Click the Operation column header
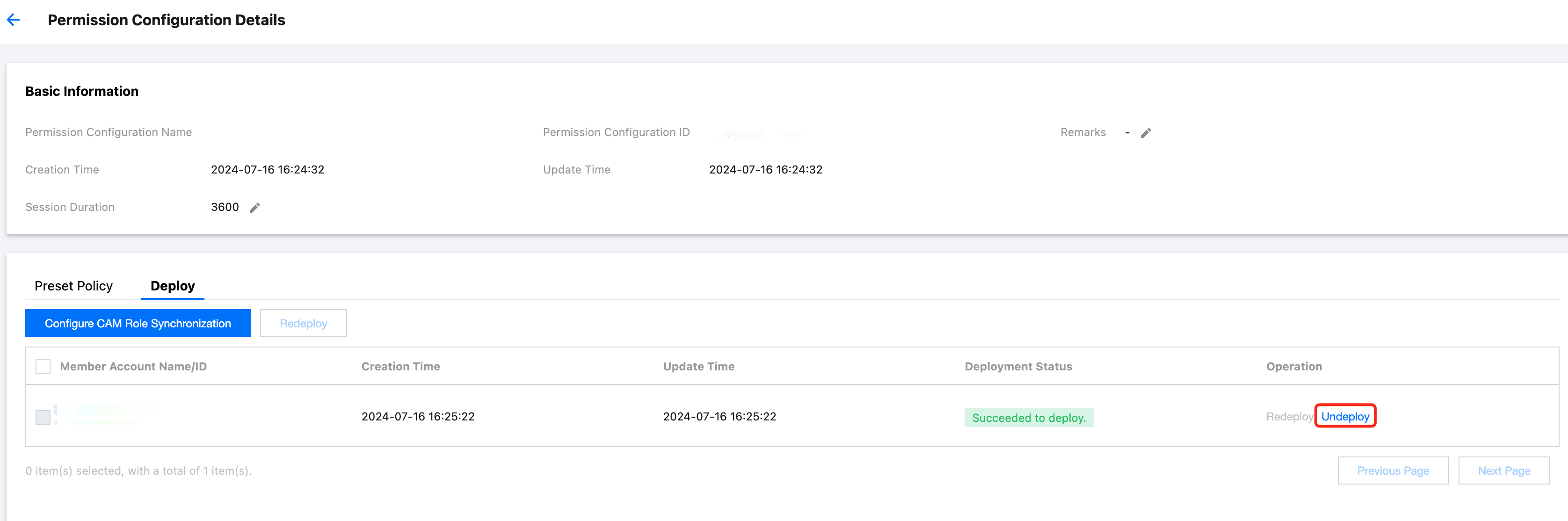Image resolution: width=1568 pixels, height=521 pixels. coord(1294,366)
